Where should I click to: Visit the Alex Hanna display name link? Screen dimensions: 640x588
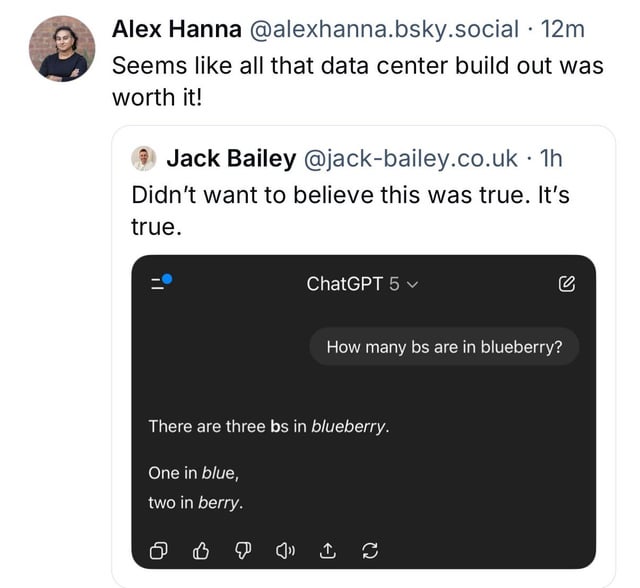pyautogui.click(x=176, y=30)
